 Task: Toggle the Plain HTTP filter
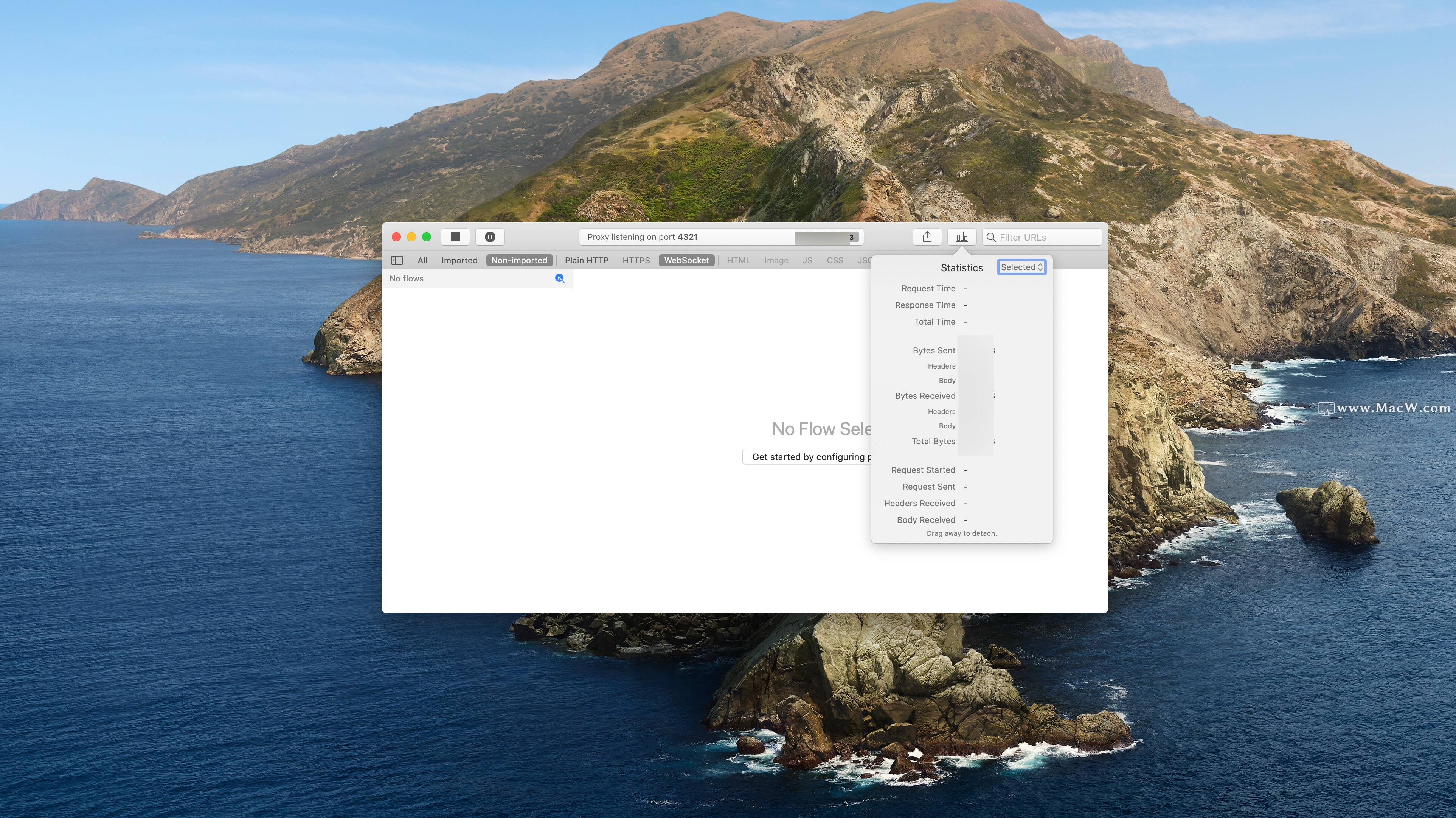click(587, 260)
